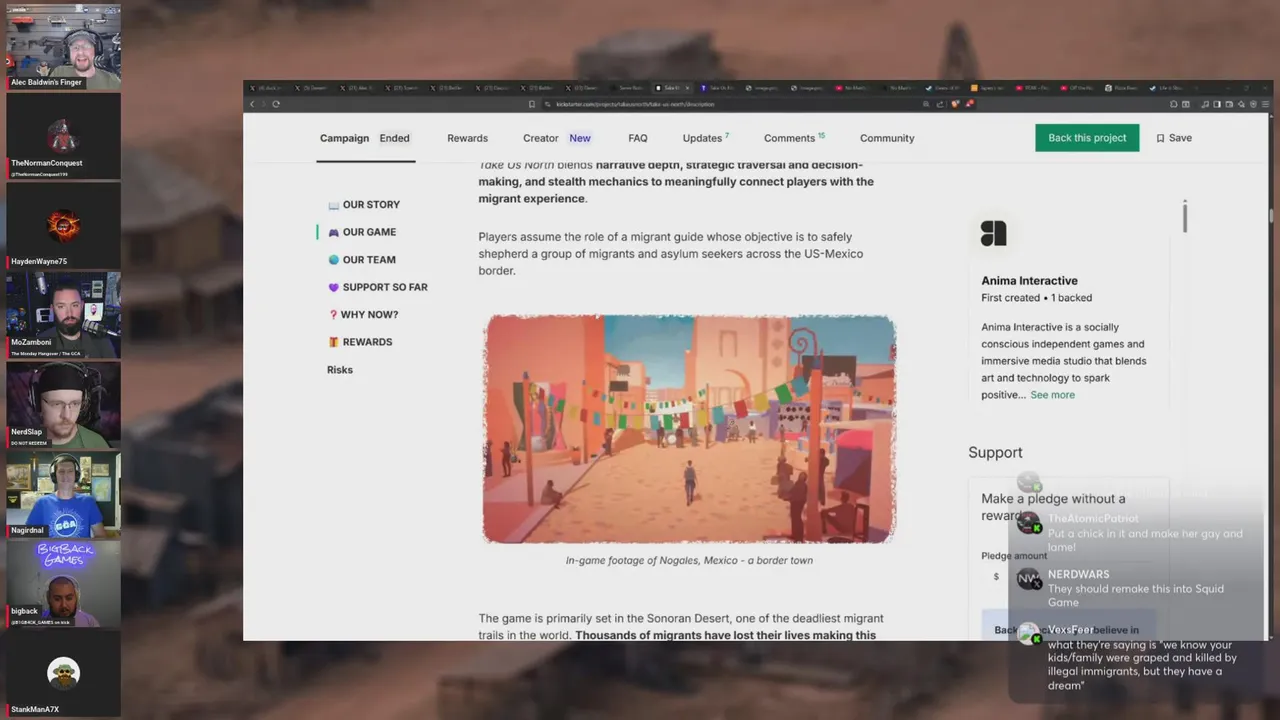The width and height of the screenshot is (1280, 720).
Task: Click the NERDWARS chat avatar
Action: pos(1028,579)
